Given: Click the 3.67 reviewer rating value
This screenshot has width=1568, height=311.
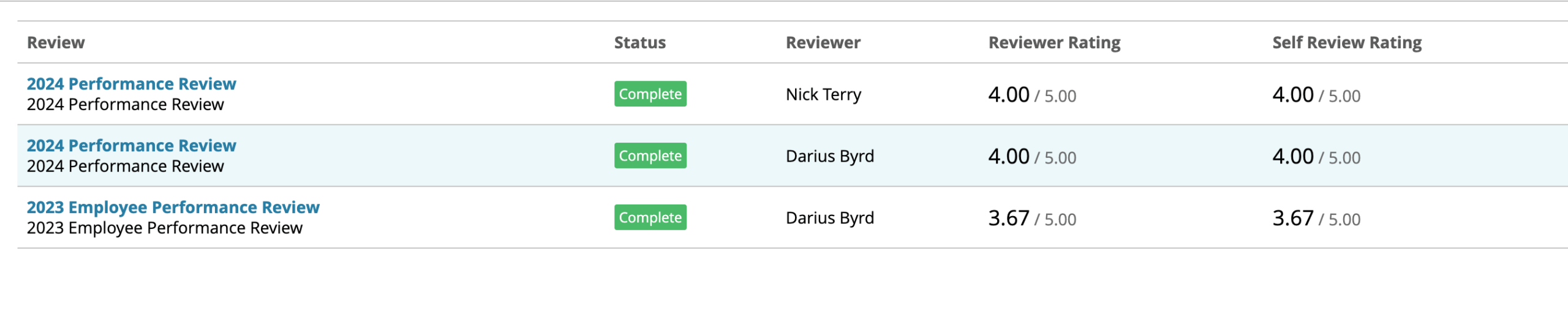Looking at the screenshot, I should click(1008, 219).
